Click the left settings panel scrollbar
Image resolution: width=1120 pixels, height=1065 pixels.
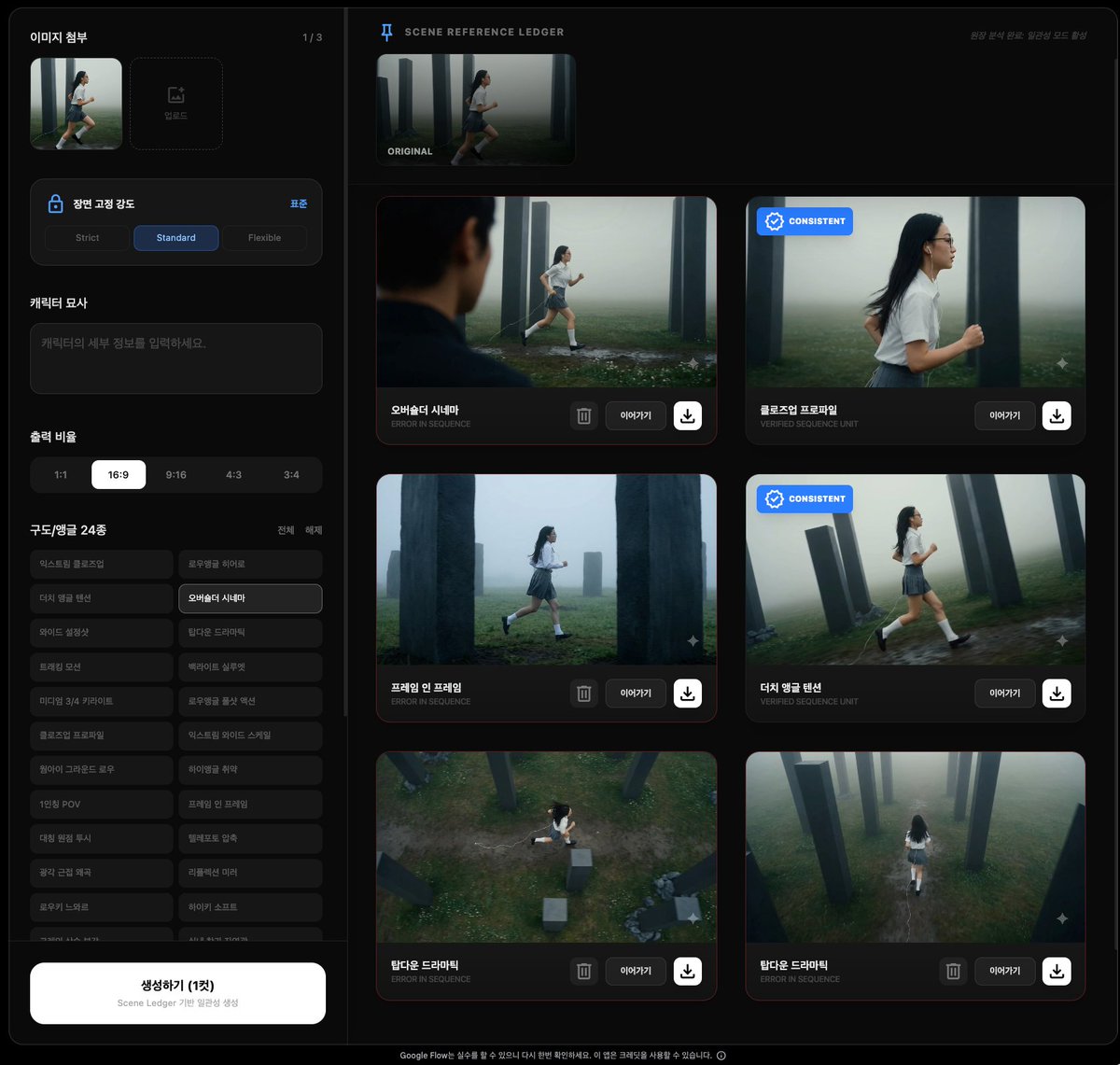345,362
